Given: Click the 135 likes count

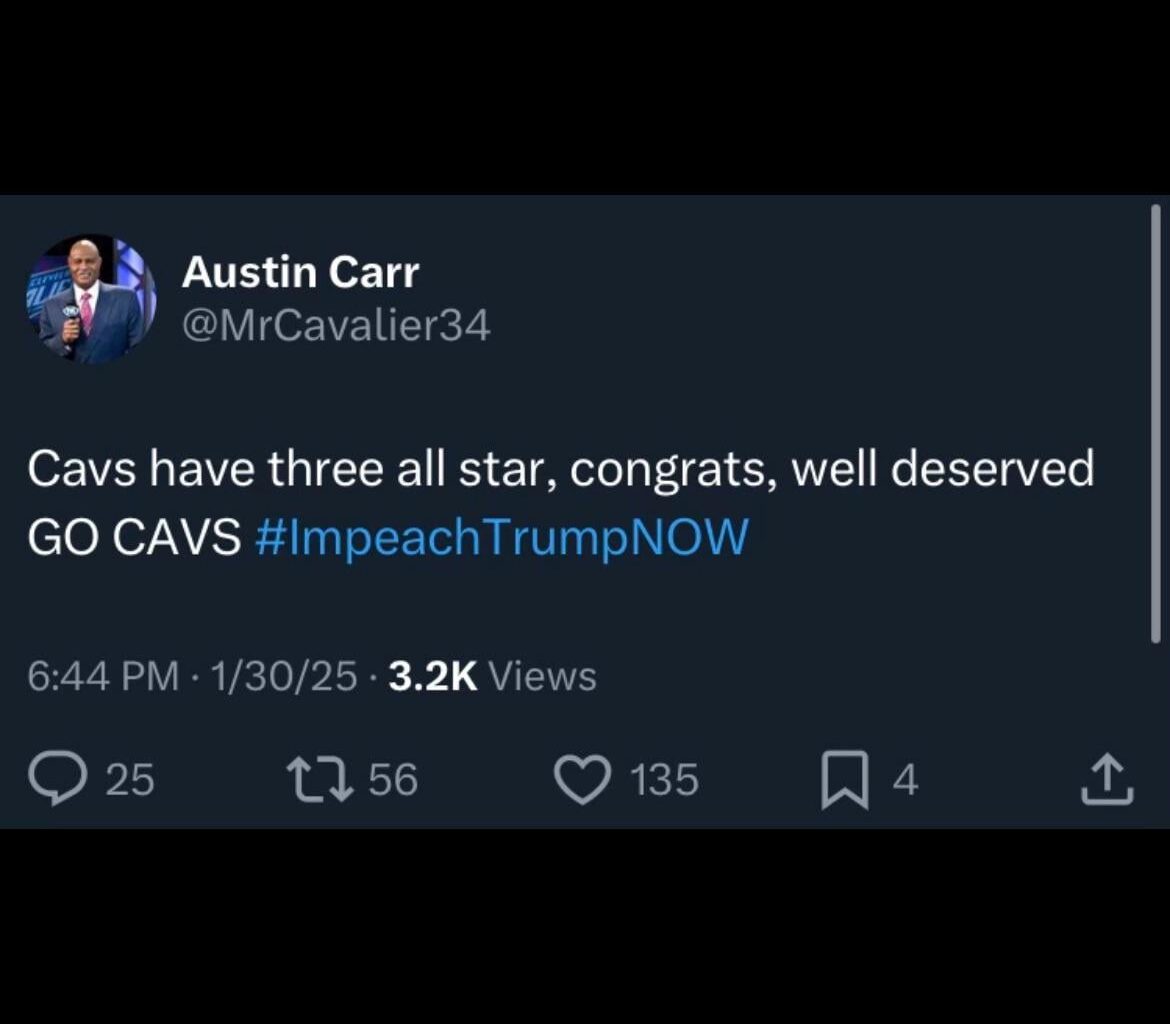Looking at the screenshot, I should click(x=664, y=779).
